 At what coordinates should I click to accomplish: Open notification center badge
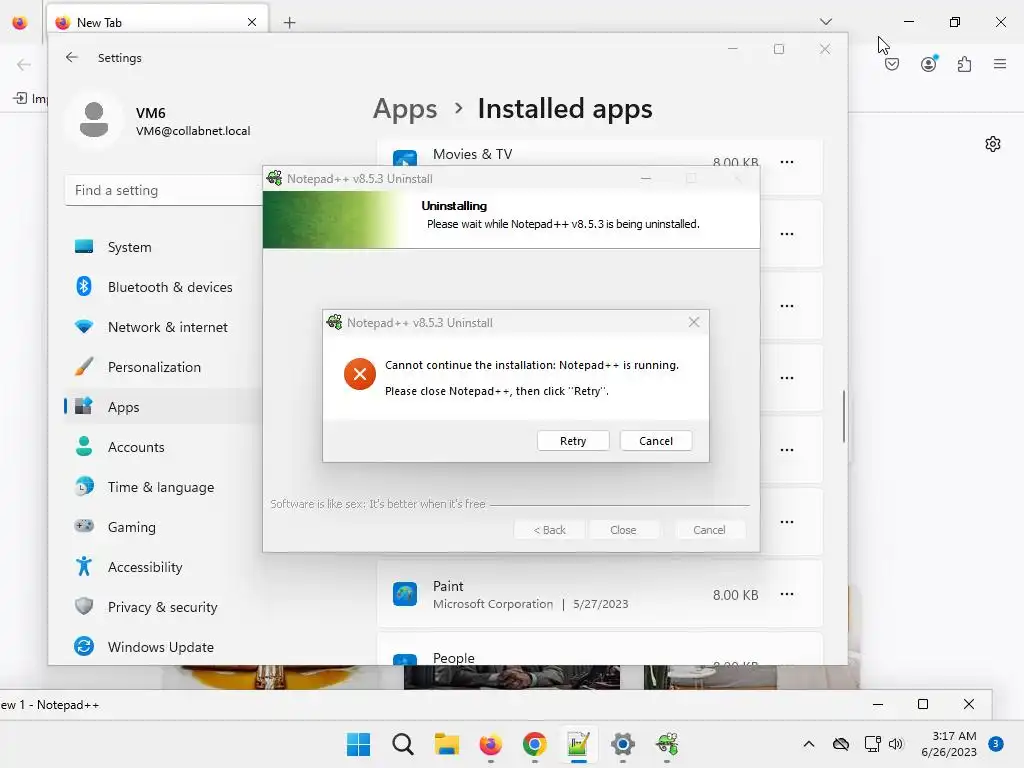coord(995,743)
